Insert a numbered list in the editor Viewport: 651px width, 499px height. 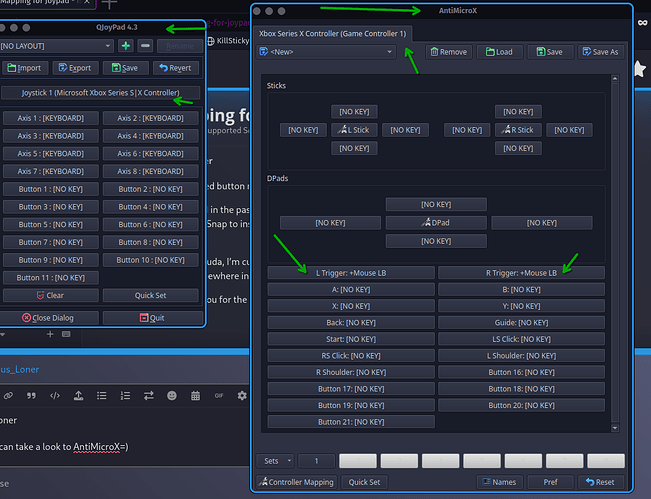tap(125, 396)
